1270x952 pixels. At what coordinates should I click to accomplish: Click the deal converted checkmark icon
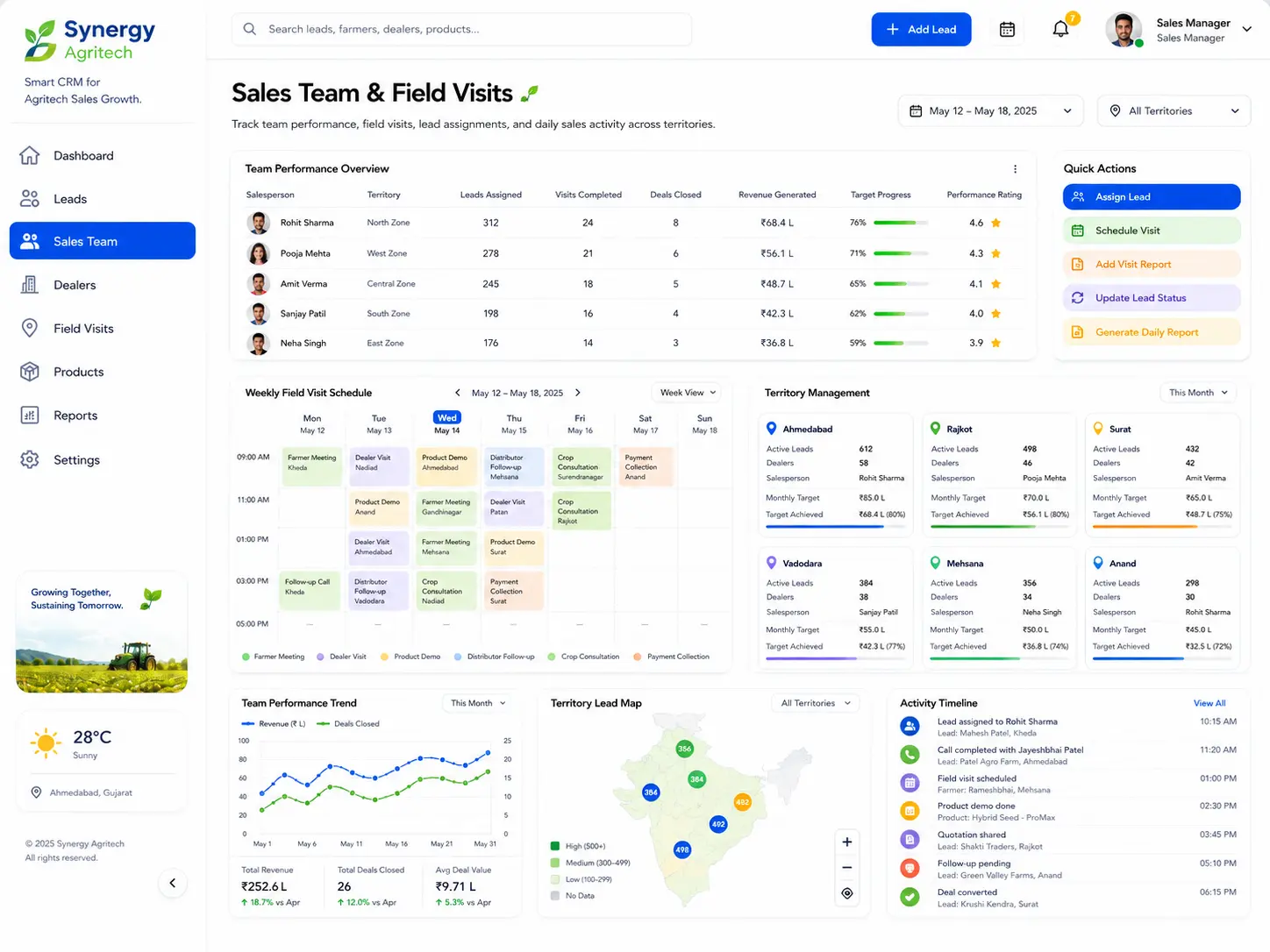click(910, 897)
